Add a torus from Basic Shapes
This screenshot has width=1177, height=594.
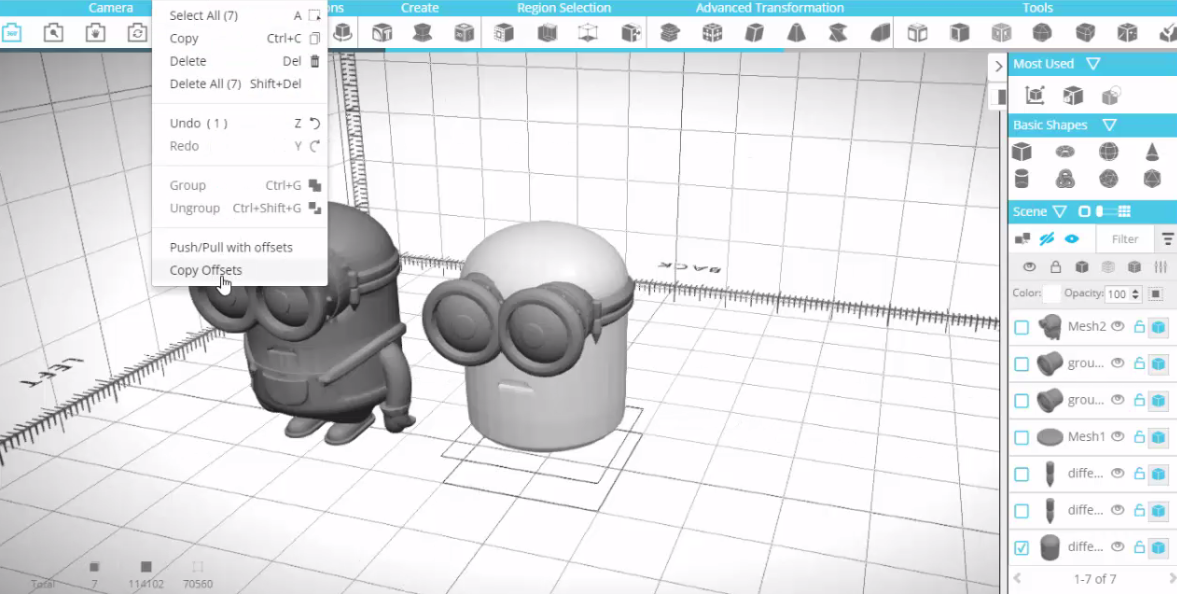pyautogui.click(x=1064, y=152)
